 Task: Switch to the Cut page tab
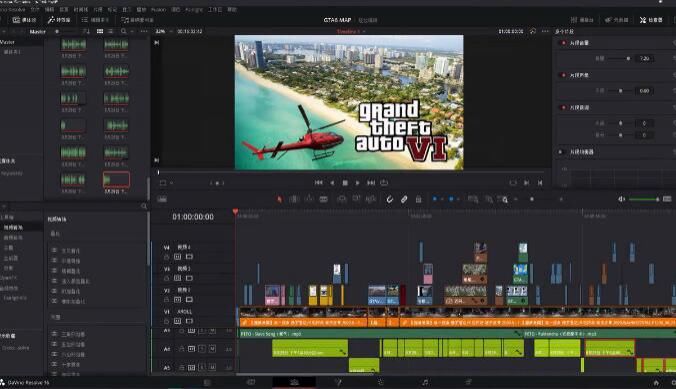[250, 382]
